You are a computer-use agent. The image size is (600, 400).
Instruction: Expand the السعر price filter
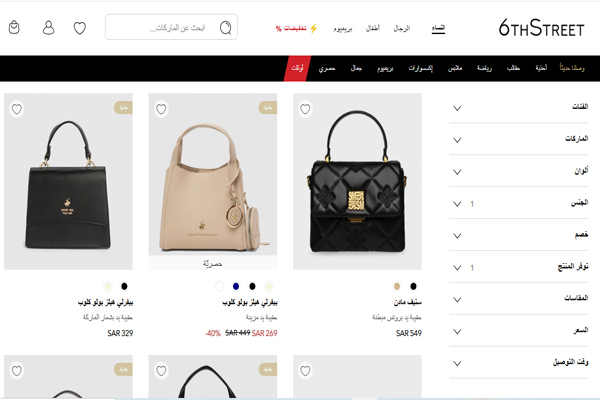[x=519, y=331]
